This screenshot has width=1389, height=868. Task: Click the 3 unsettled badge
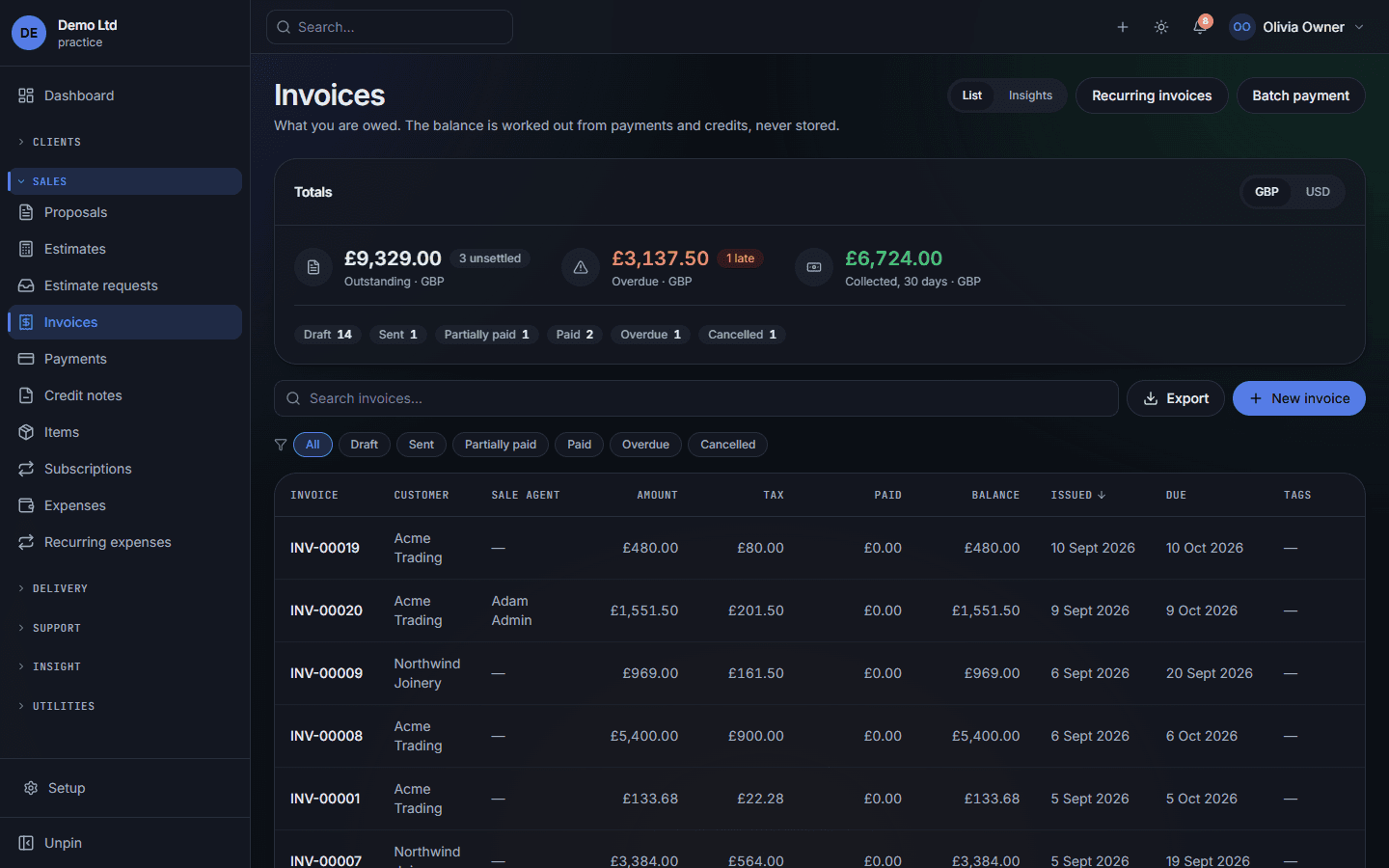pyautogui.click(x=490, y=258)
